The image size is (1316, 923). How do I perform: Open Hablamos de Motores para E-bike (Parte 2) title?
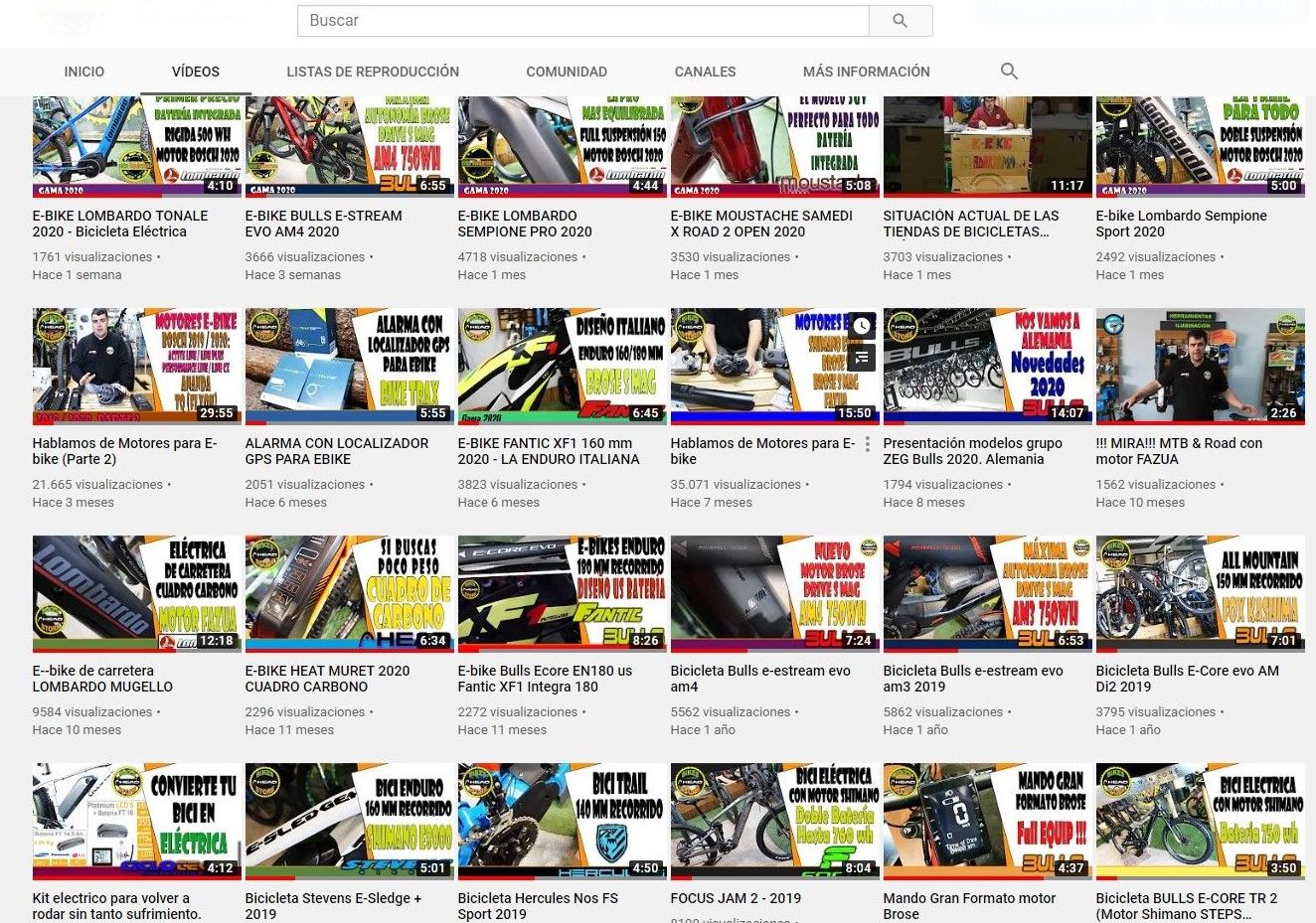coord(124,451)
